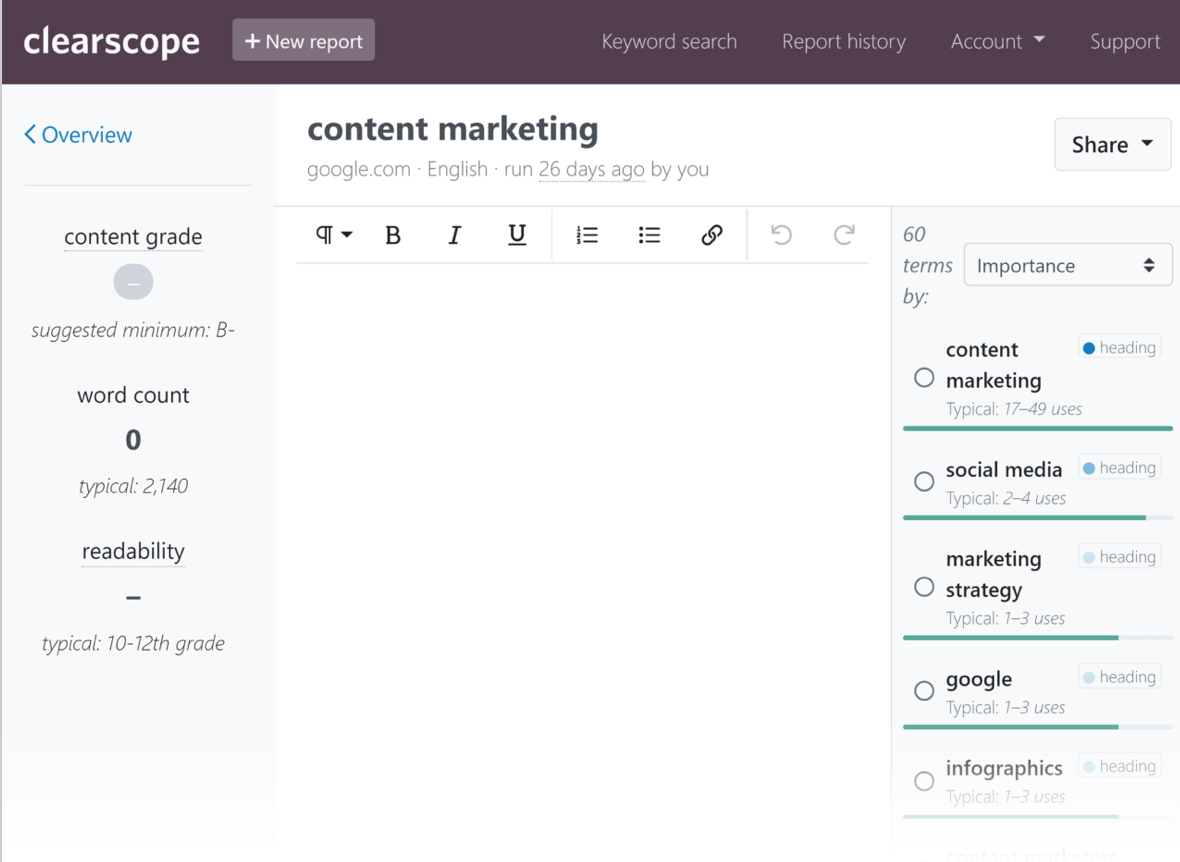Image resolution: width=1180 pixels, height=862 pixels.
Task: Redo the last edit
Action: coord(844,235)
